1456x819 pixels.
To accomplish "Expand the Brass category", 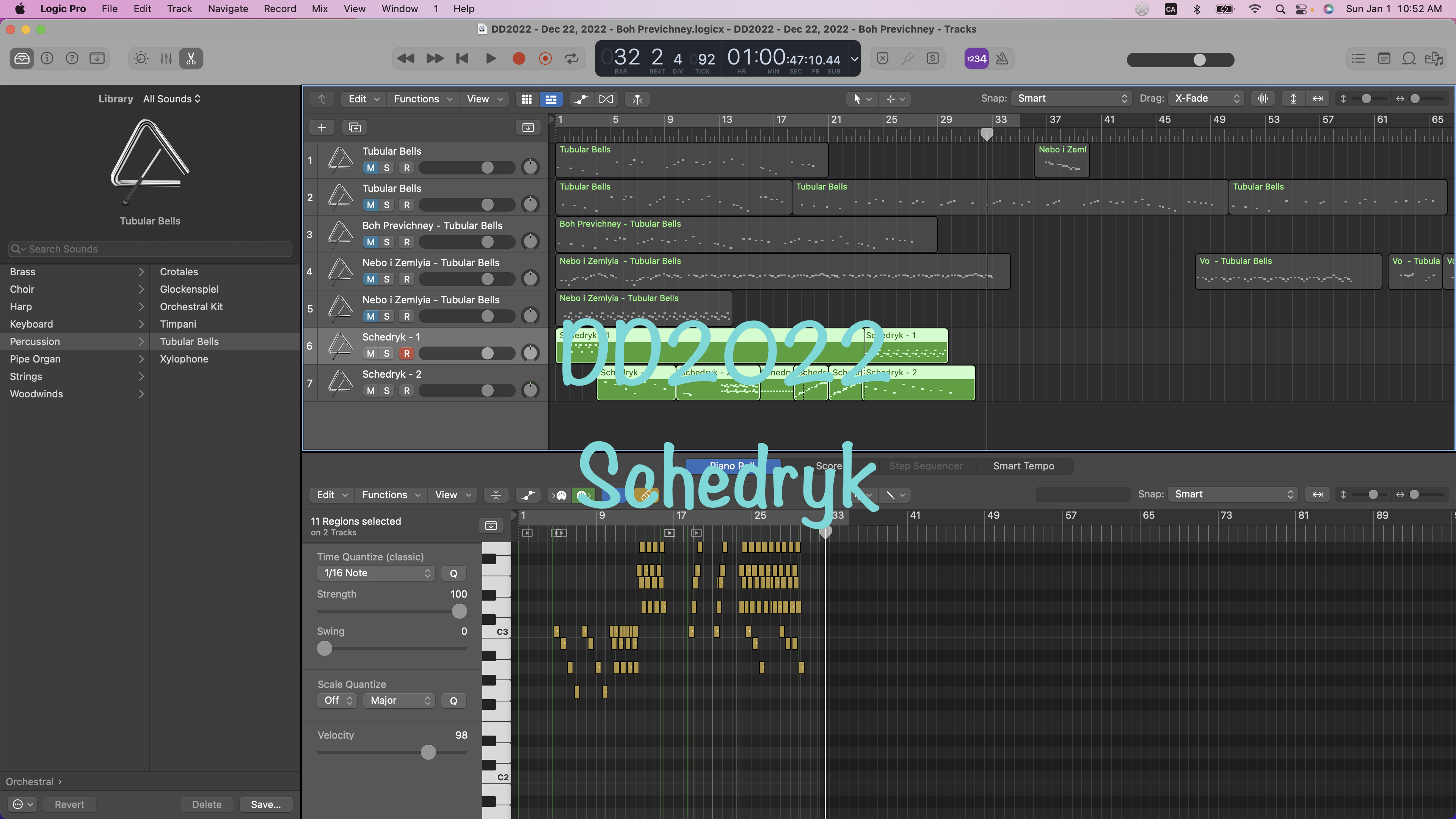I will pyautogui.click(x=75, y=272).
